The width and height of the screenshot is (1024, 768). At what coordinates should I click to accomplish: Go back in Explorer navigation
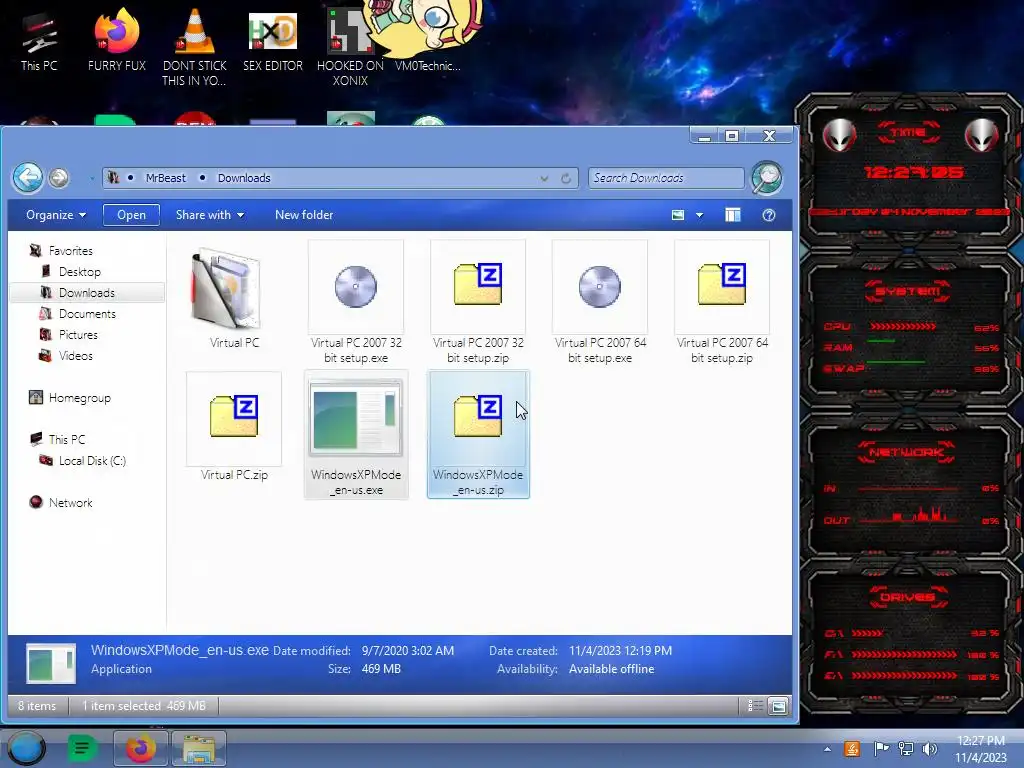tap(28, 178)
